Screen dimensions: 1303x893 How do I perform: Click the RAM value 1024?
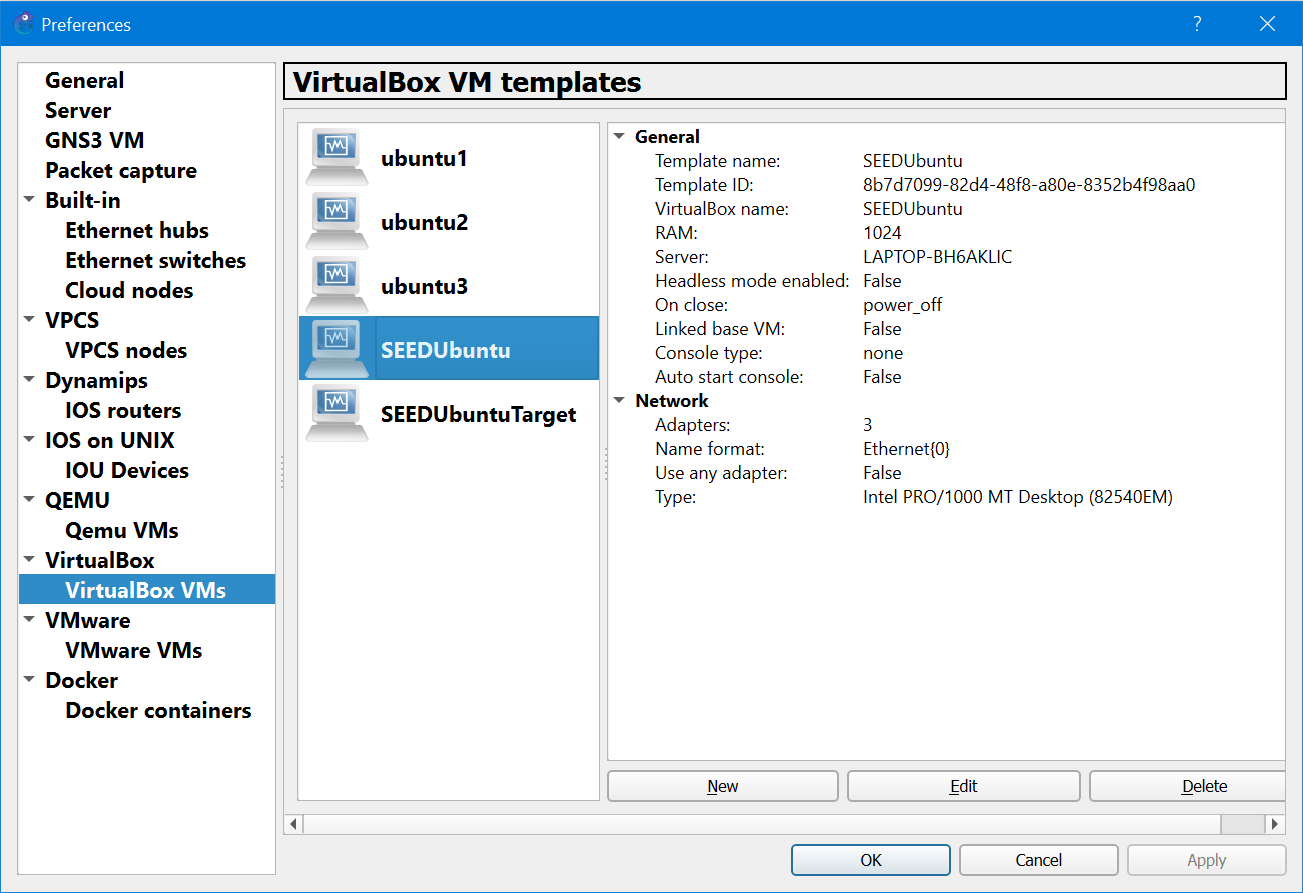(x=882, y=233)
